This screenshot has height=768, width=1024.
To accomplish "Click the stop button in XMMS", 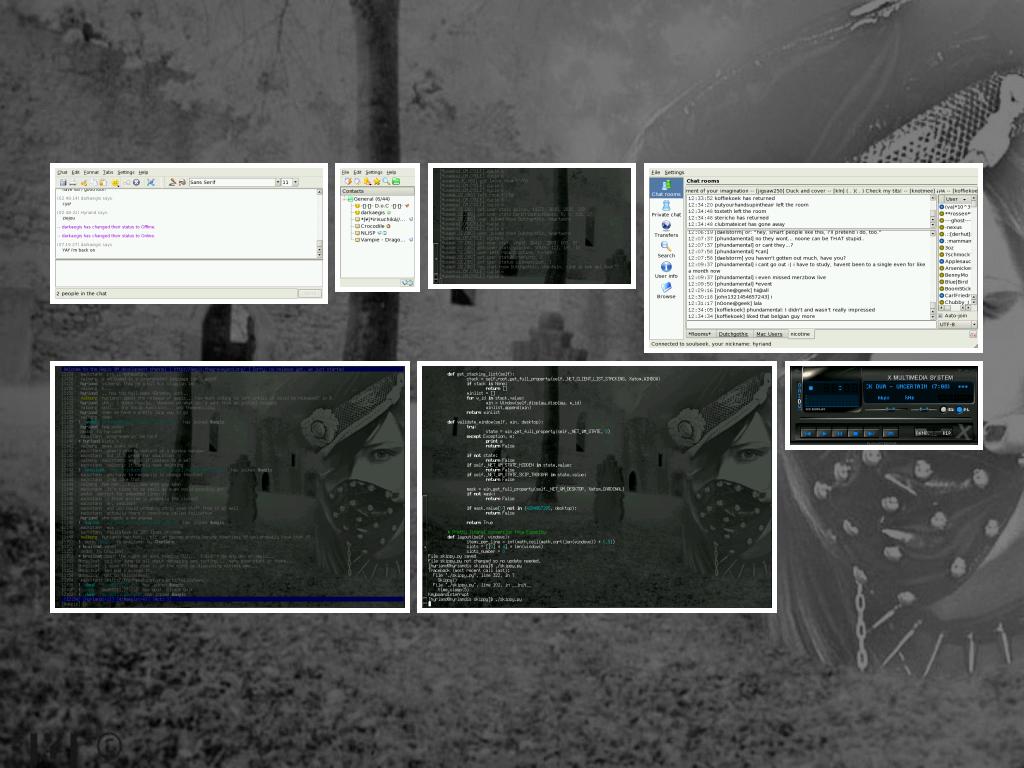I will click(x=856, y=434).
